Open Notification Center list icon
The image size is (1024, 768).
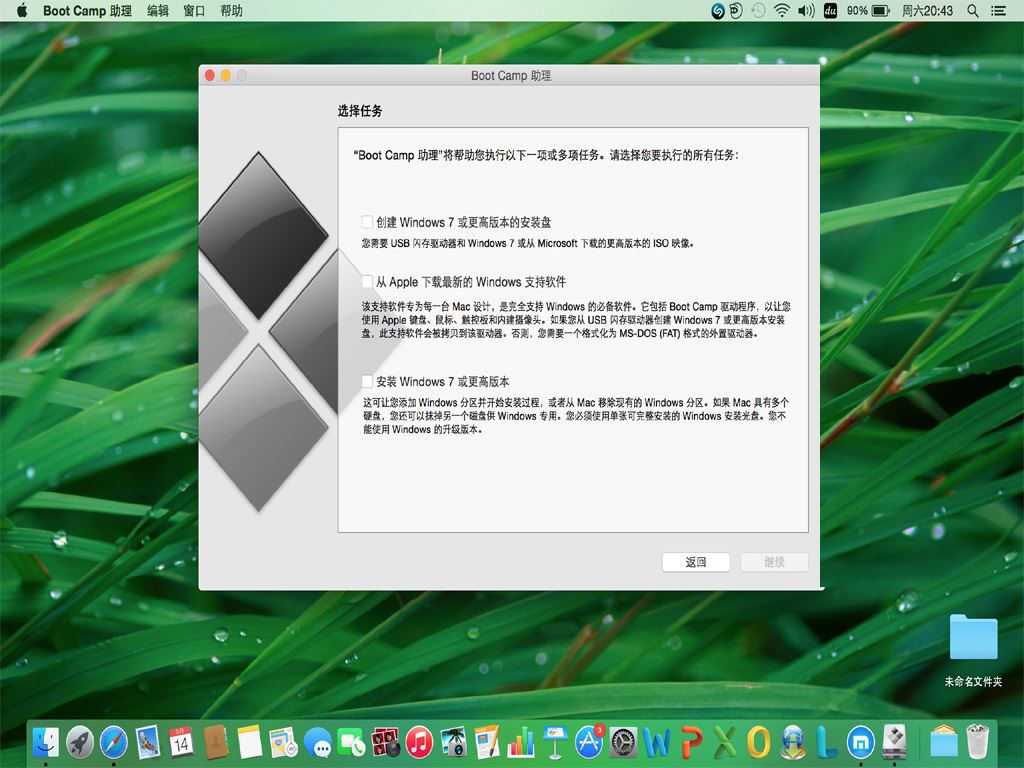pyautogui.click(x=999, y=10)
